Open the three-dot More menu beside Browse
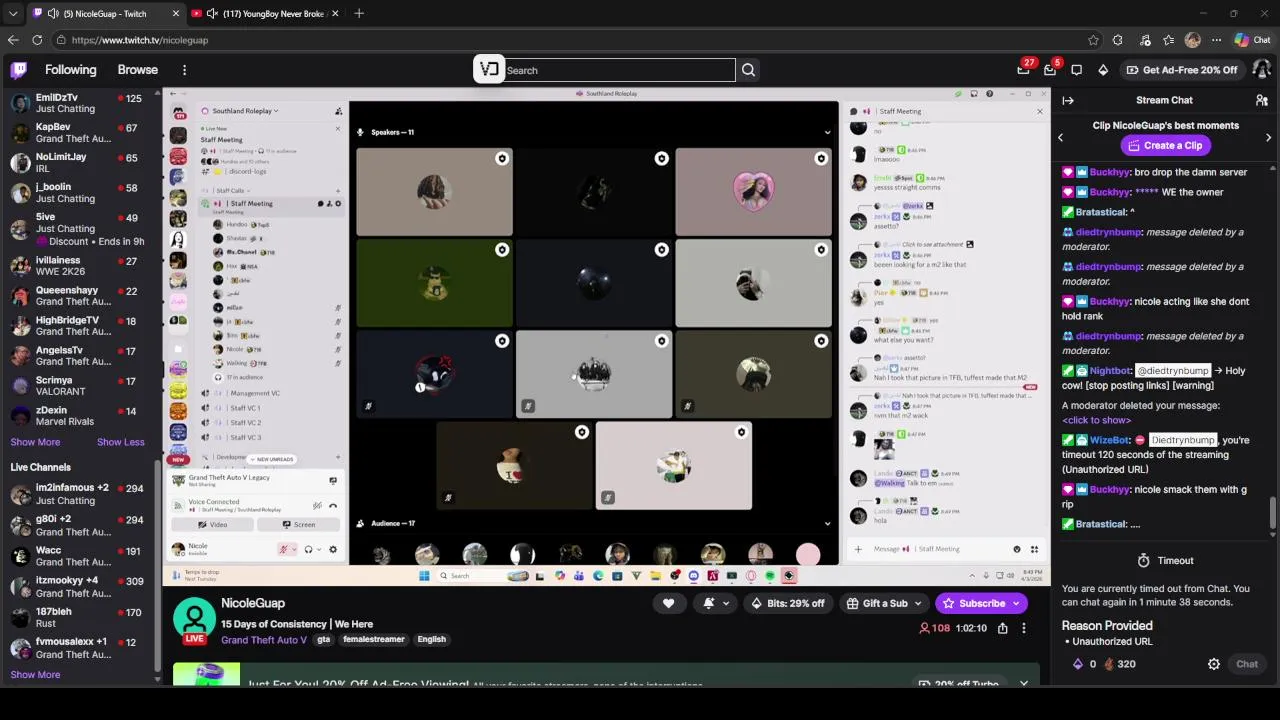Viewport: 1280px width, 720px height. point(184,70)
